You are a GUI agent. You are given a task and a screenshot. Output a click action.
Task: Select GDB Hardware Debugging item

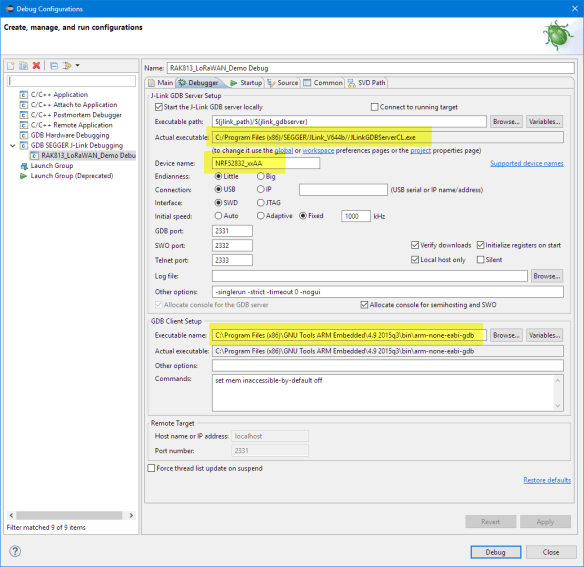[70, 135]
